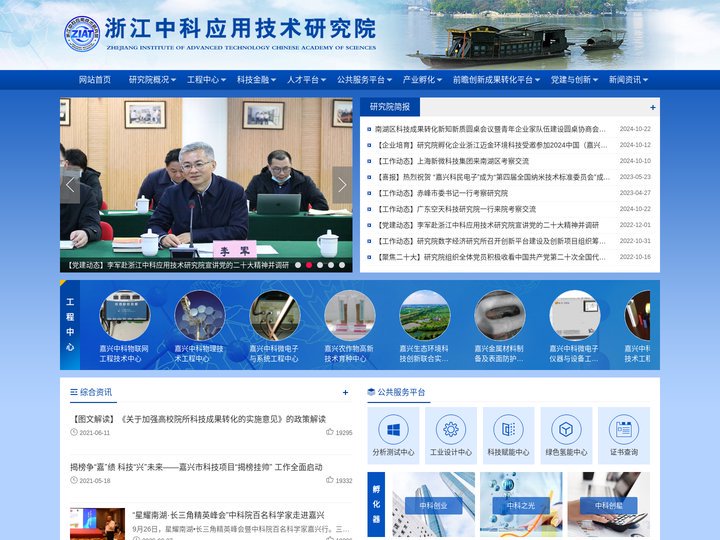Select third carousel dot indicator

point(320,265)
